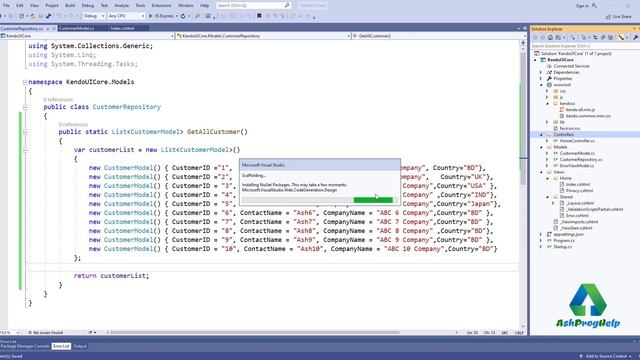
Task: Open the Tools menu
Action: point(140,6)
